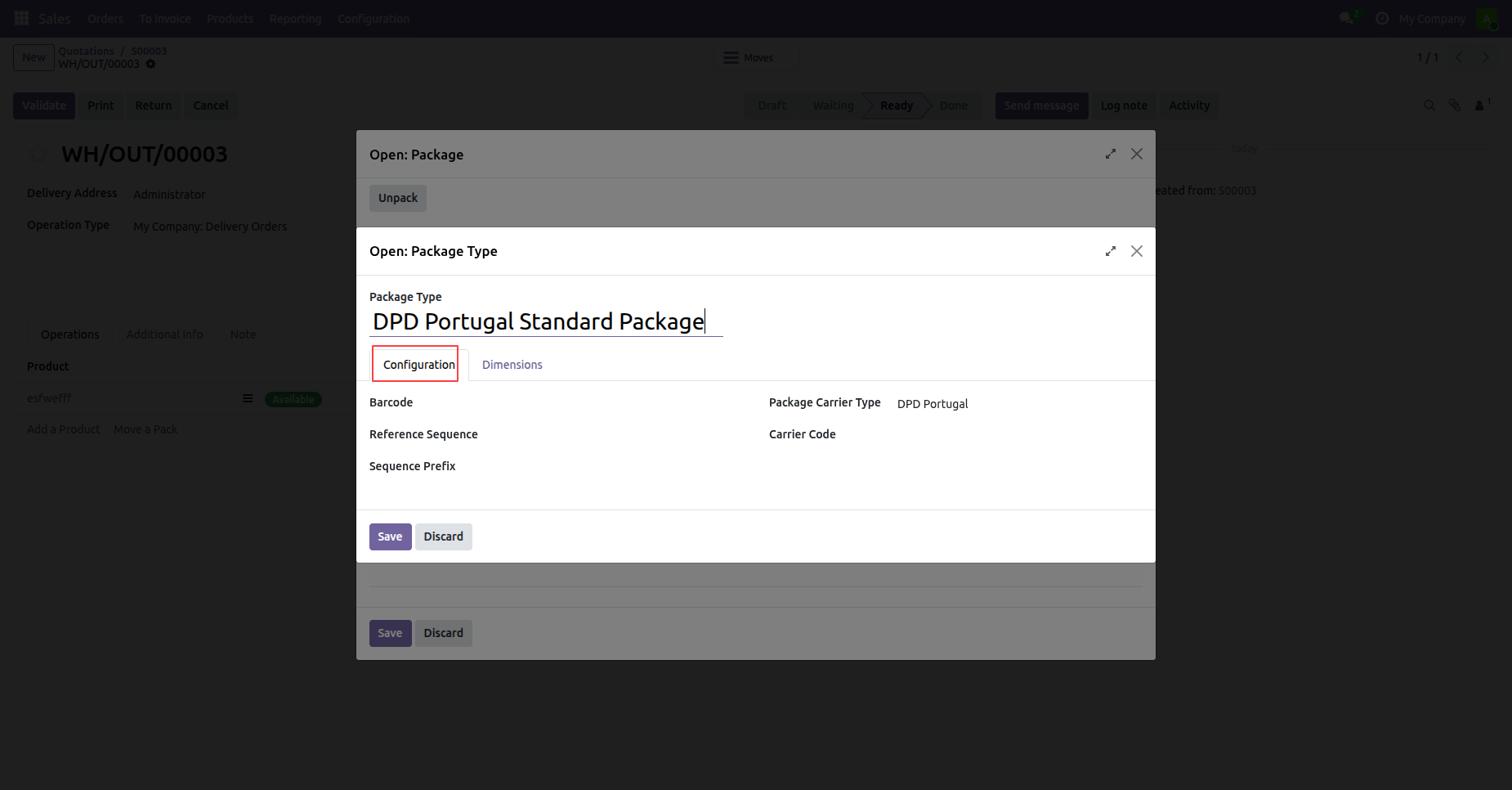Go to next record arrow
The image size is (1512, 790).
coord(1486,57)
